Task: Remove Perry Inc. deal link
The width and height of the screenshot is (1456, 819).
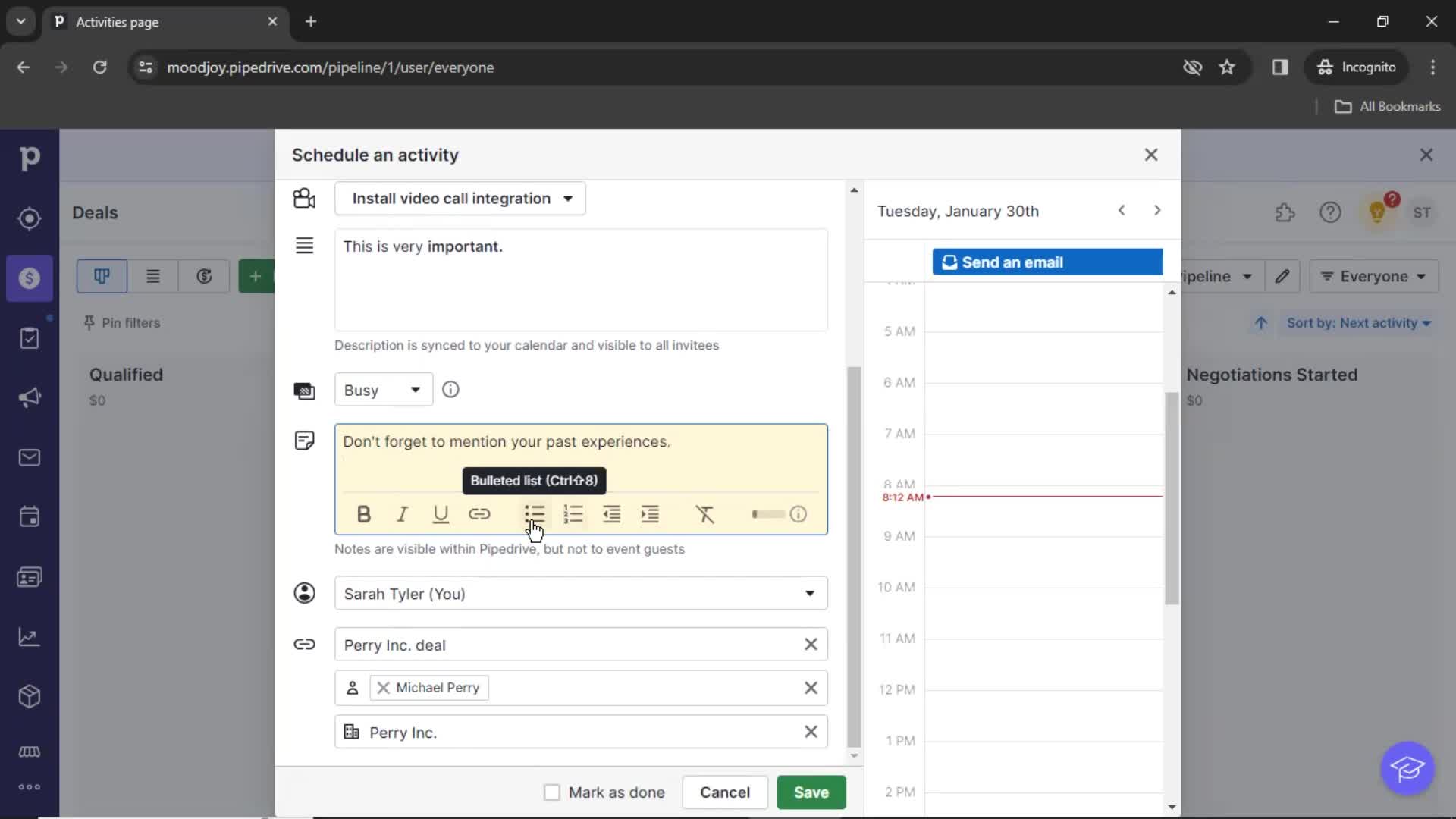Action: tap(812, 645)
